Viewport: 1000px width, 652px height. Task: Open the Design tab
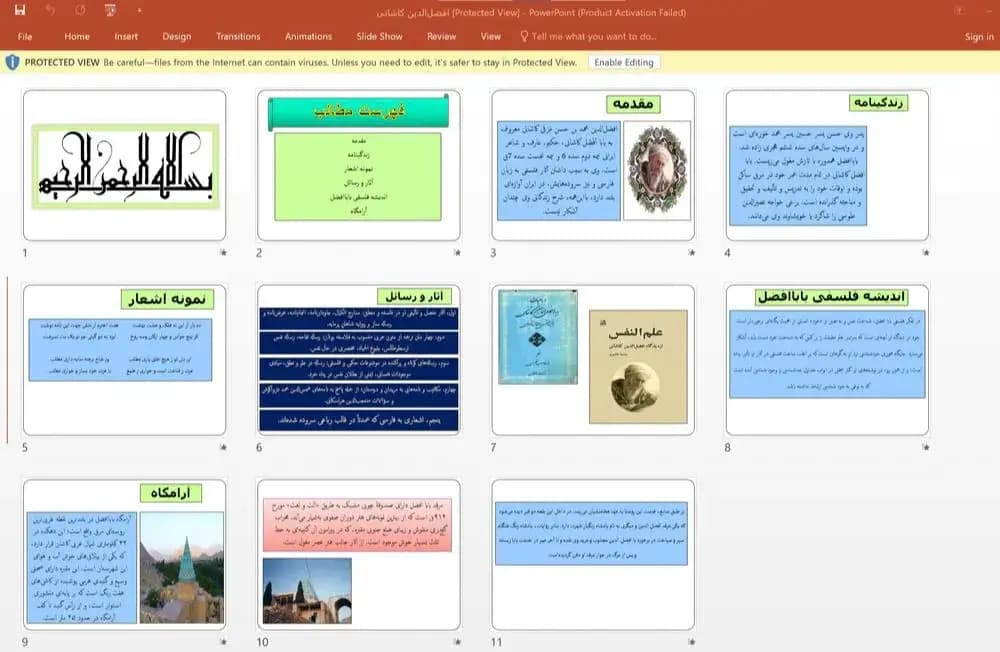point(177,36)
